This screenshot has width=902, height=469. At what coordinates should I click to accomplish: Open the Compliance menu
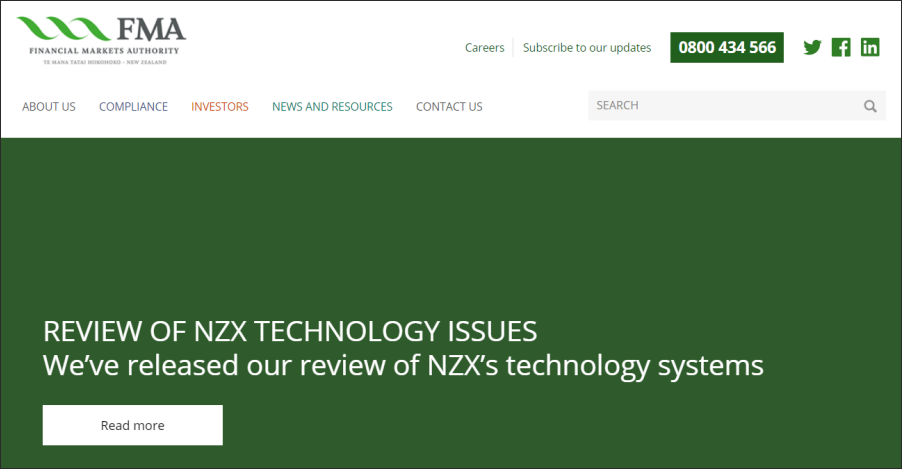133,106
